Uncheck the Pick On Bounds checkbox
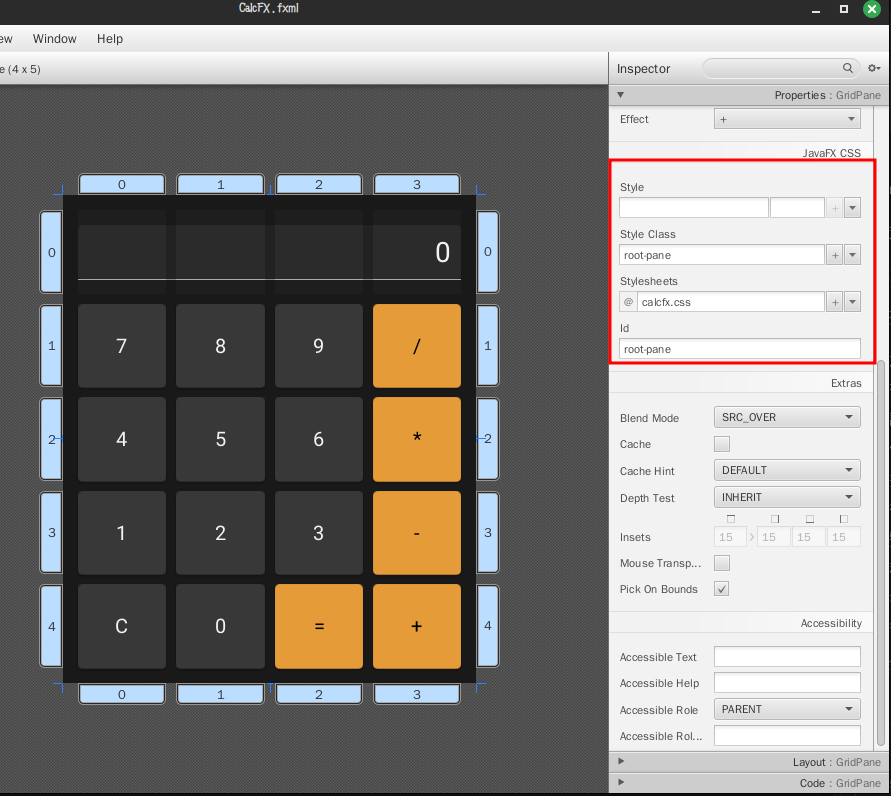 pyautogui.click(x=722, y=589)
